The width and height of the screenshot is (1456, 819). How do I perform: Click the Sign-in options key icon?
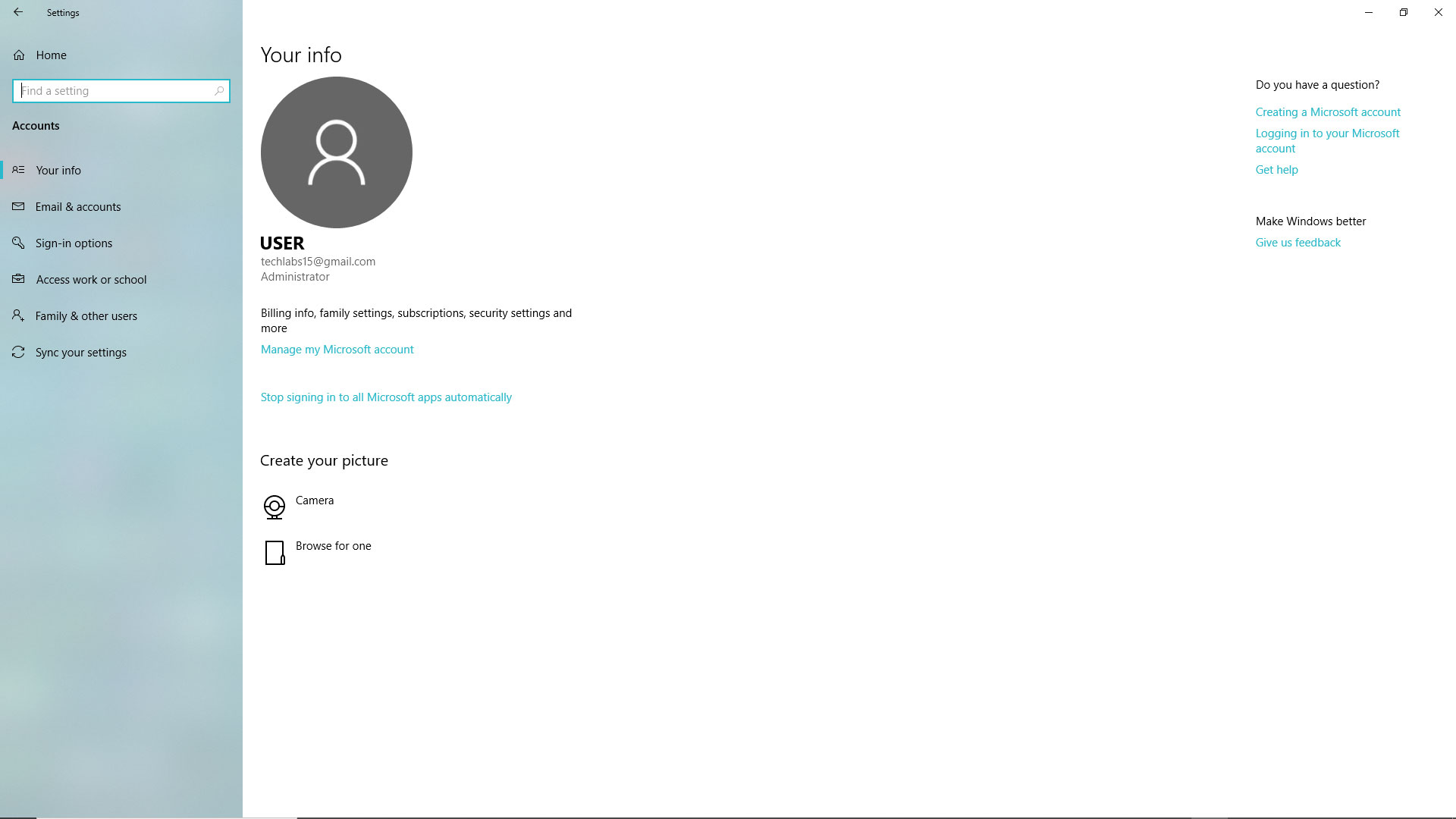point(18,243)
